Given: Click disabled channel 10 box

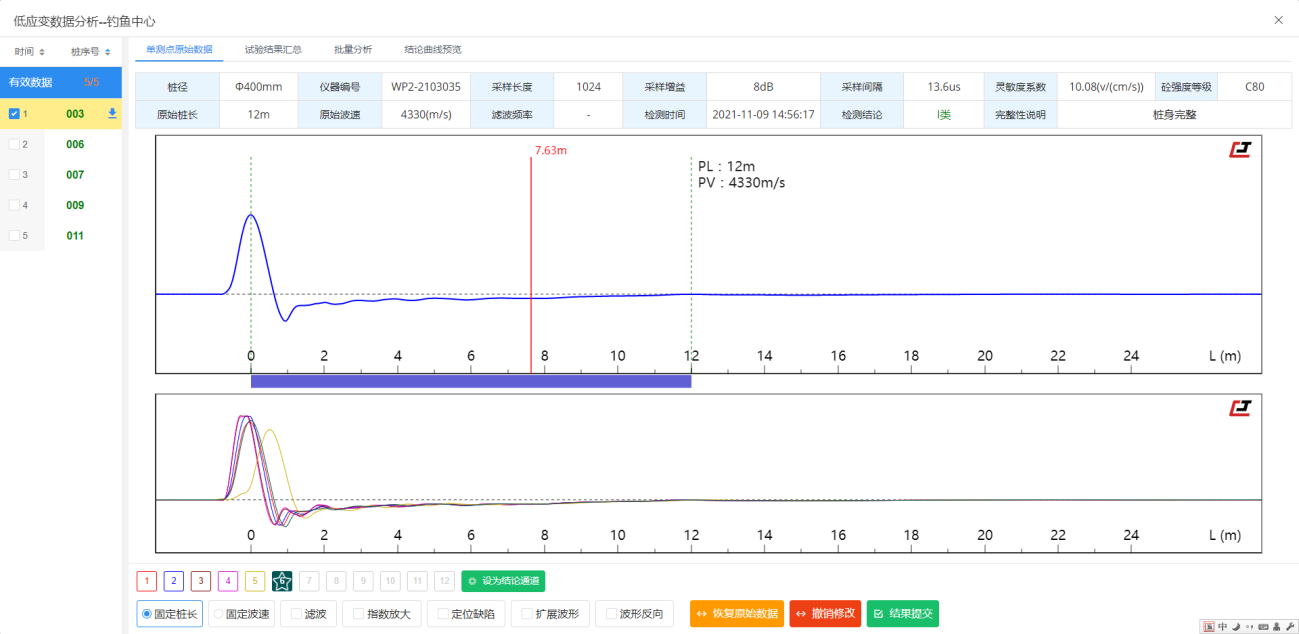Looking at the screenshot, I should point(390,581).
